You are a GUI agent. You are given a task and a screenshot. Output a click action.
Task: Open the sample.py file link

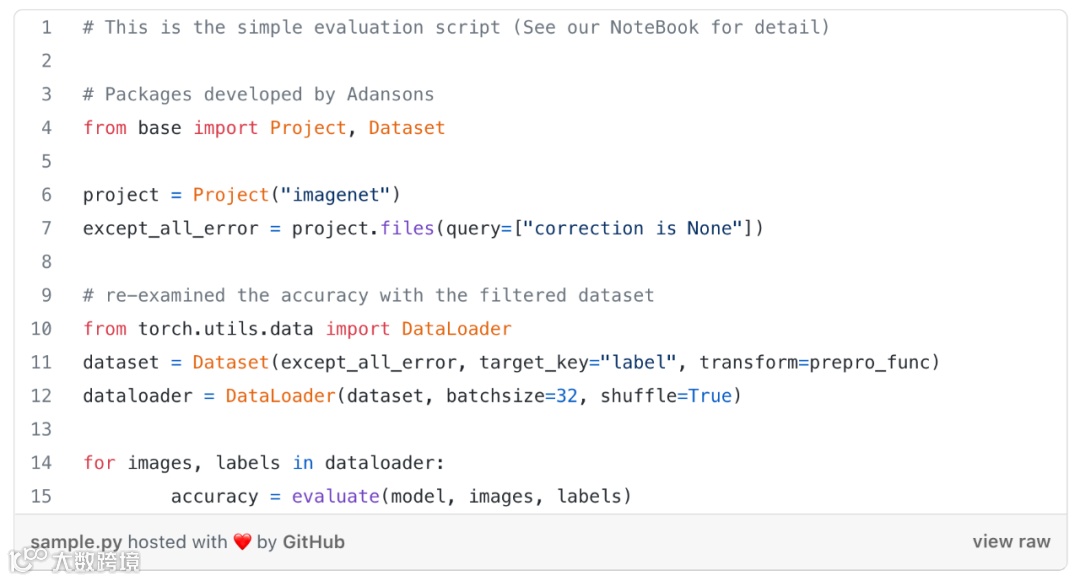coord(76,542)
